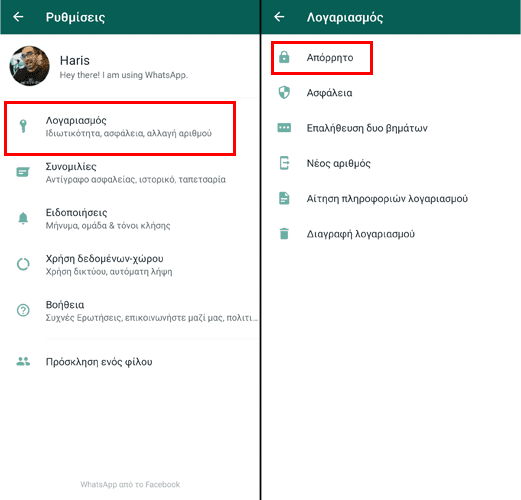Open Ειδοποιήσεις settings

point(130,219)
